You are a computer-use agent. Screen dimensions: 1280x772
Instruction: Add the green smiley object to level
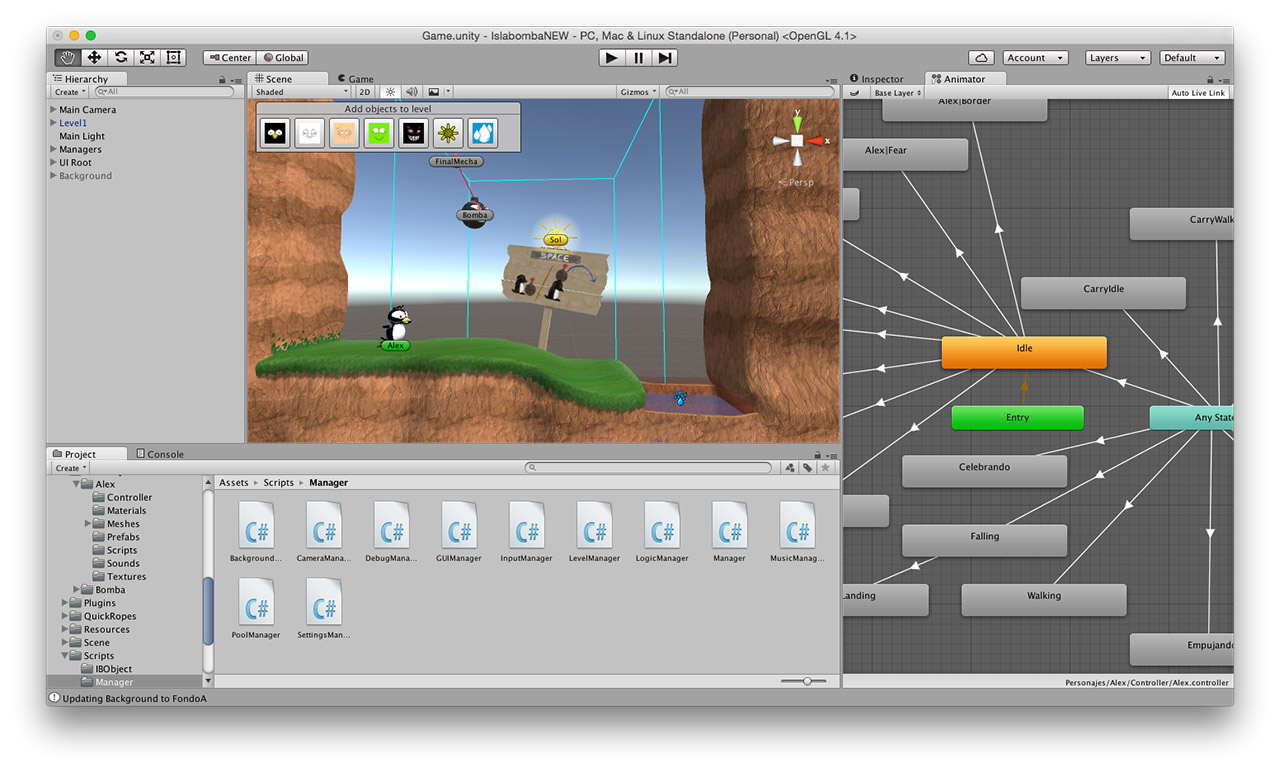tap(378, 133)
